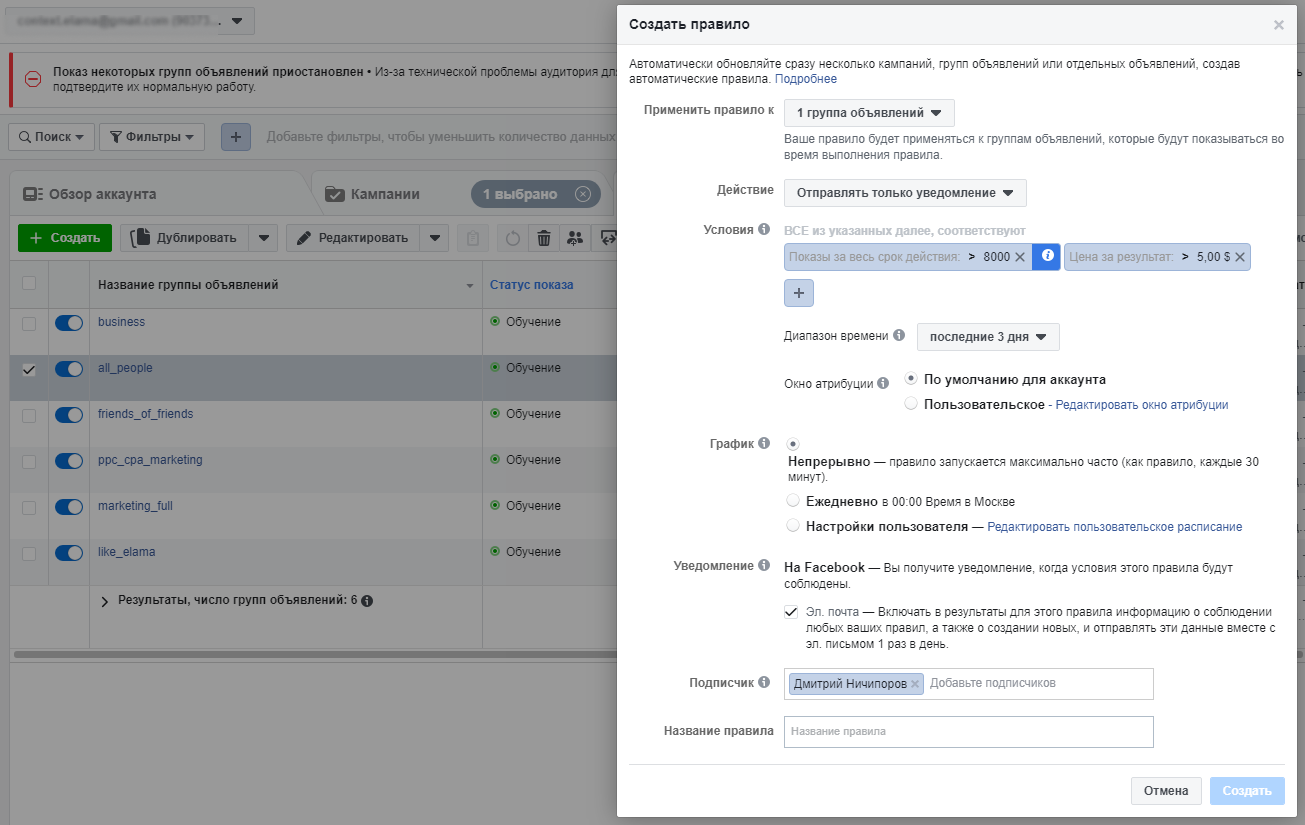
Task: Remove subscriber Дмитрий Ничипоров with the x
Action: tap(915, 684)
